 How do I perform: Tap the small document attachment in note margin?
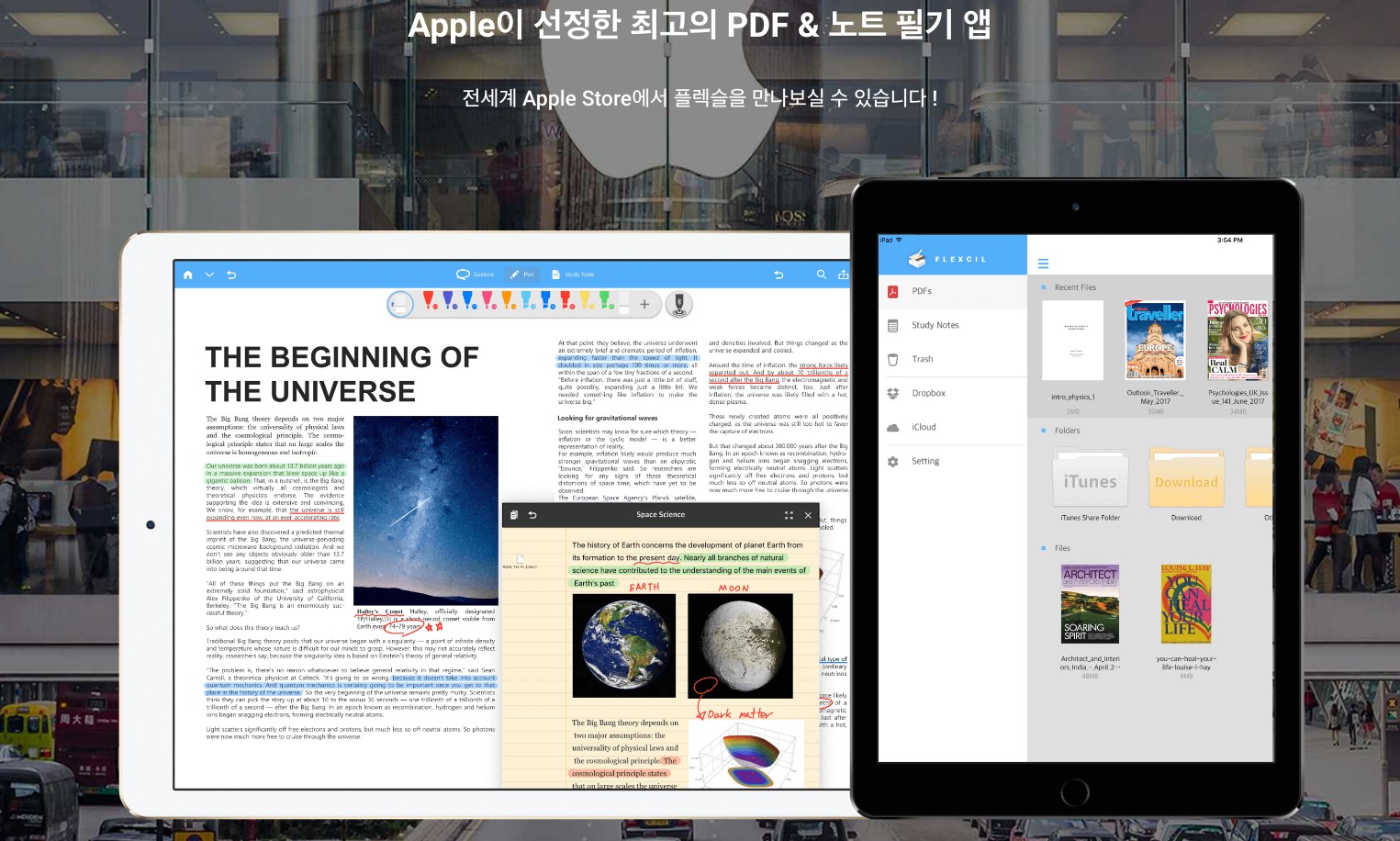click(520, 560)
